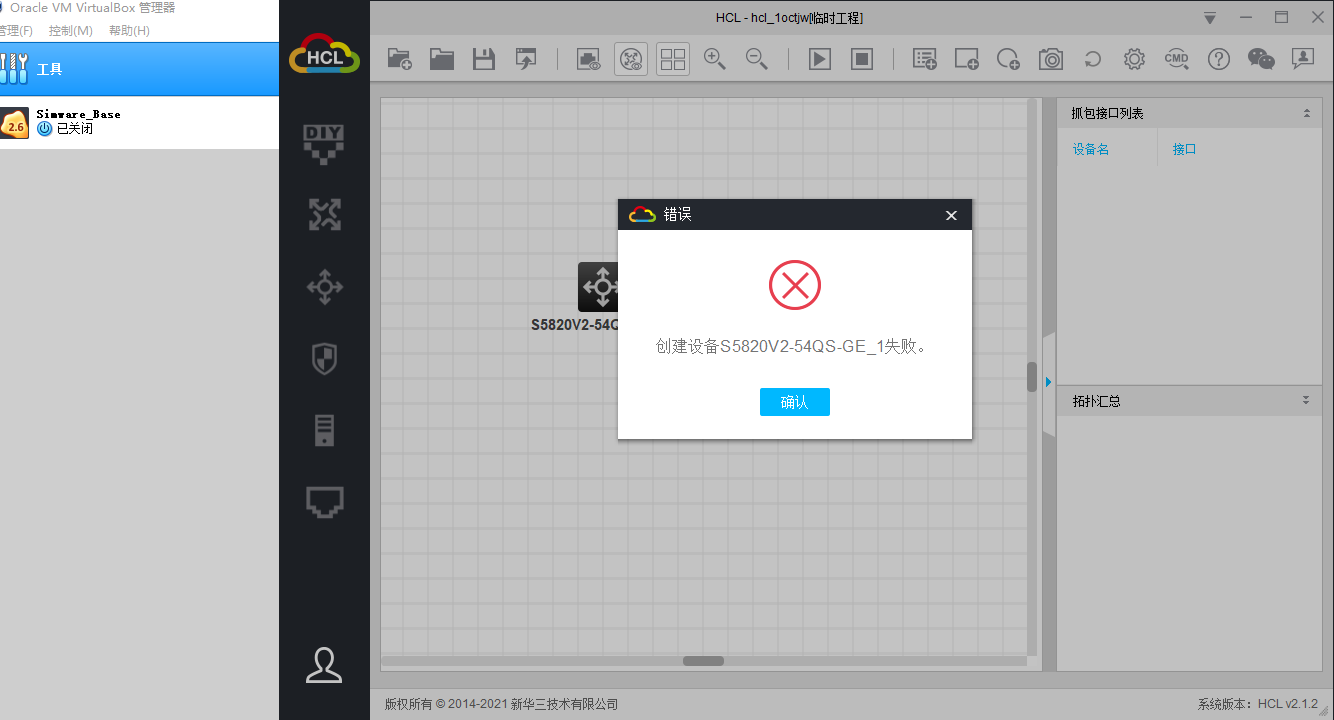This screenshot has height=720, width=1334.
Task: Open help with the question mark icon
Action: pos(1219,59)
